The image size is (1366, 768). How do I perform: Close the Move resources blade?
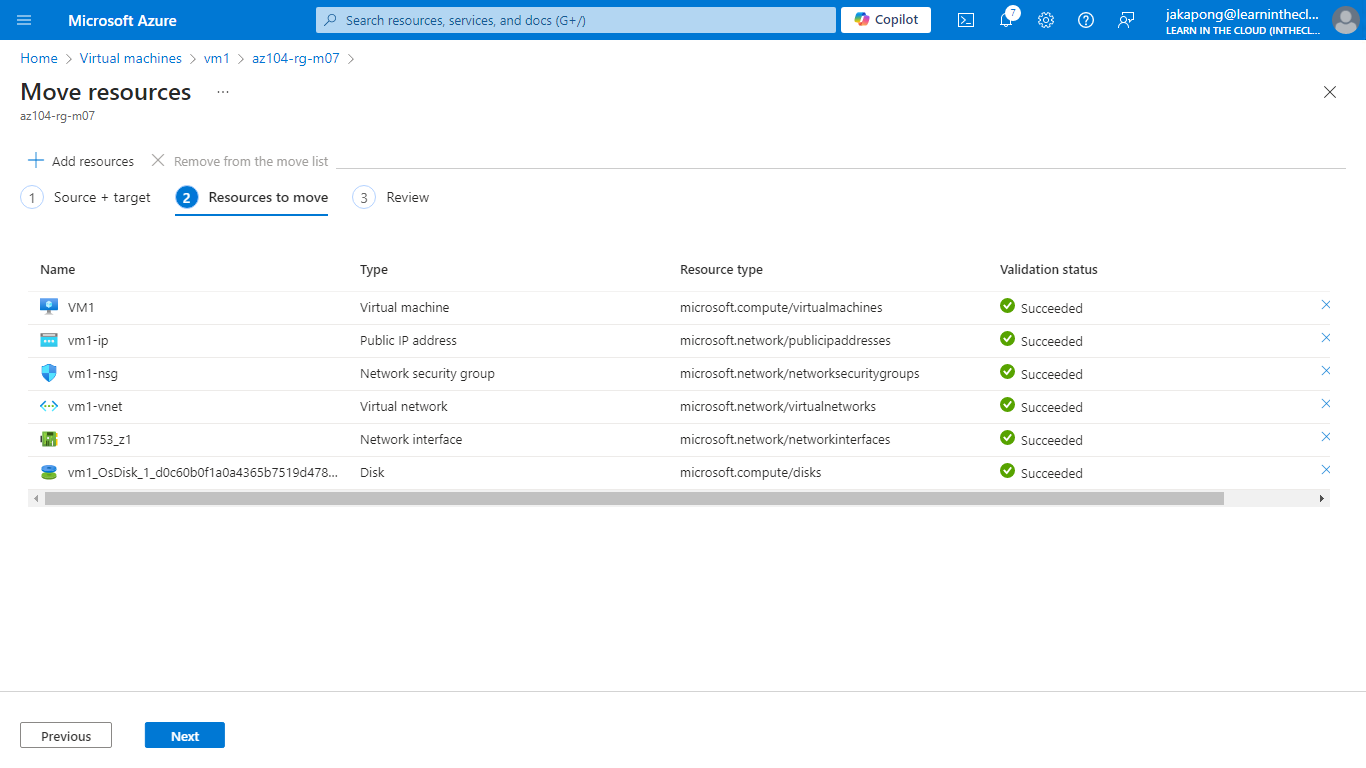pos(1330,92)
